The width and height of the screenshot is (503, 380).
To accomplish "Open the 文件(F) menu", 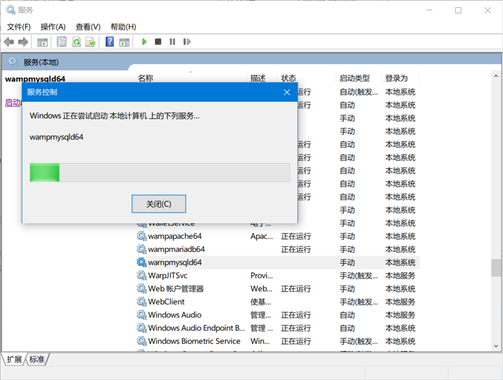I will click(19, 27).
